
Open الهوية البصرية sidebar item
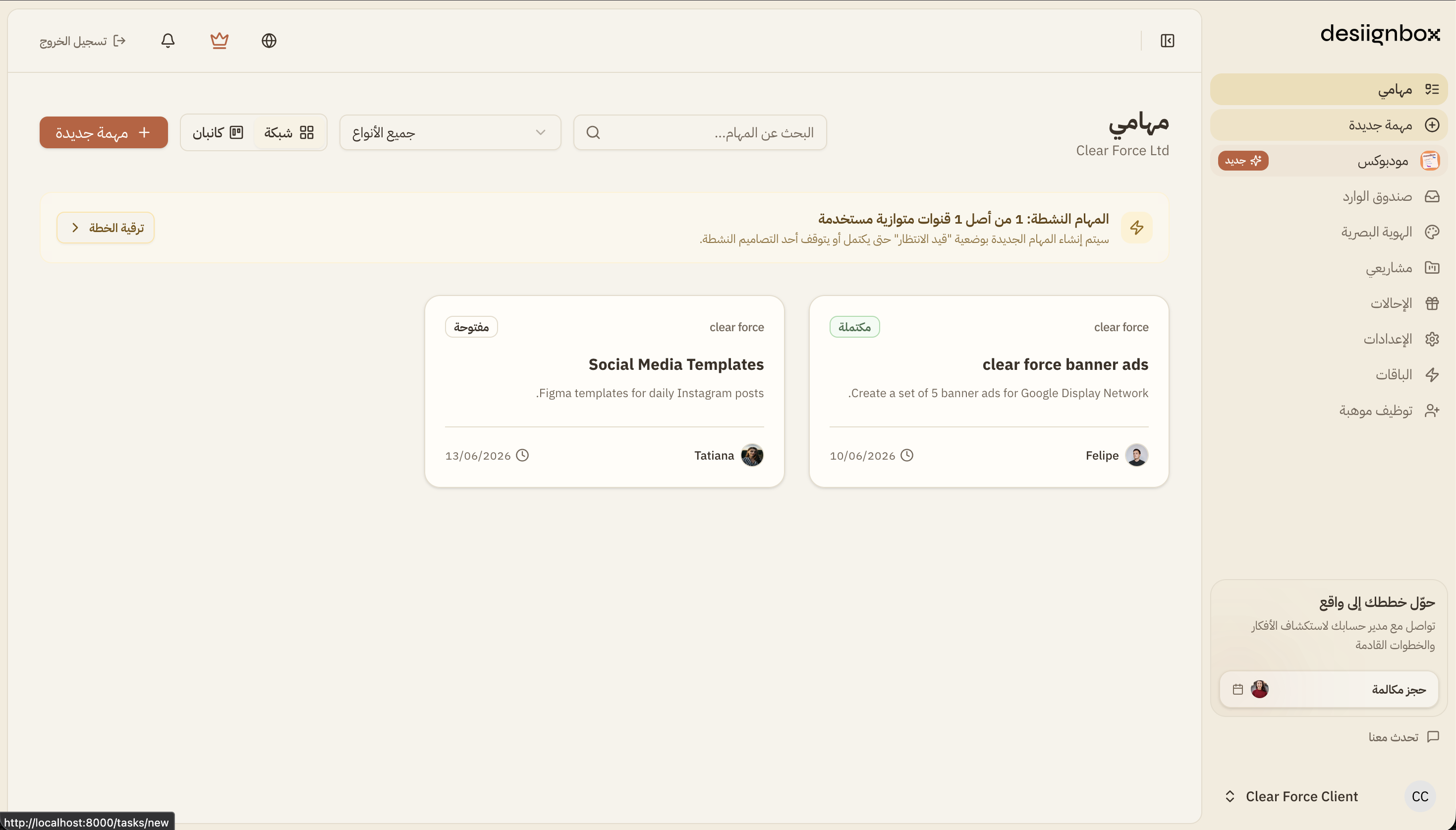1329,232
